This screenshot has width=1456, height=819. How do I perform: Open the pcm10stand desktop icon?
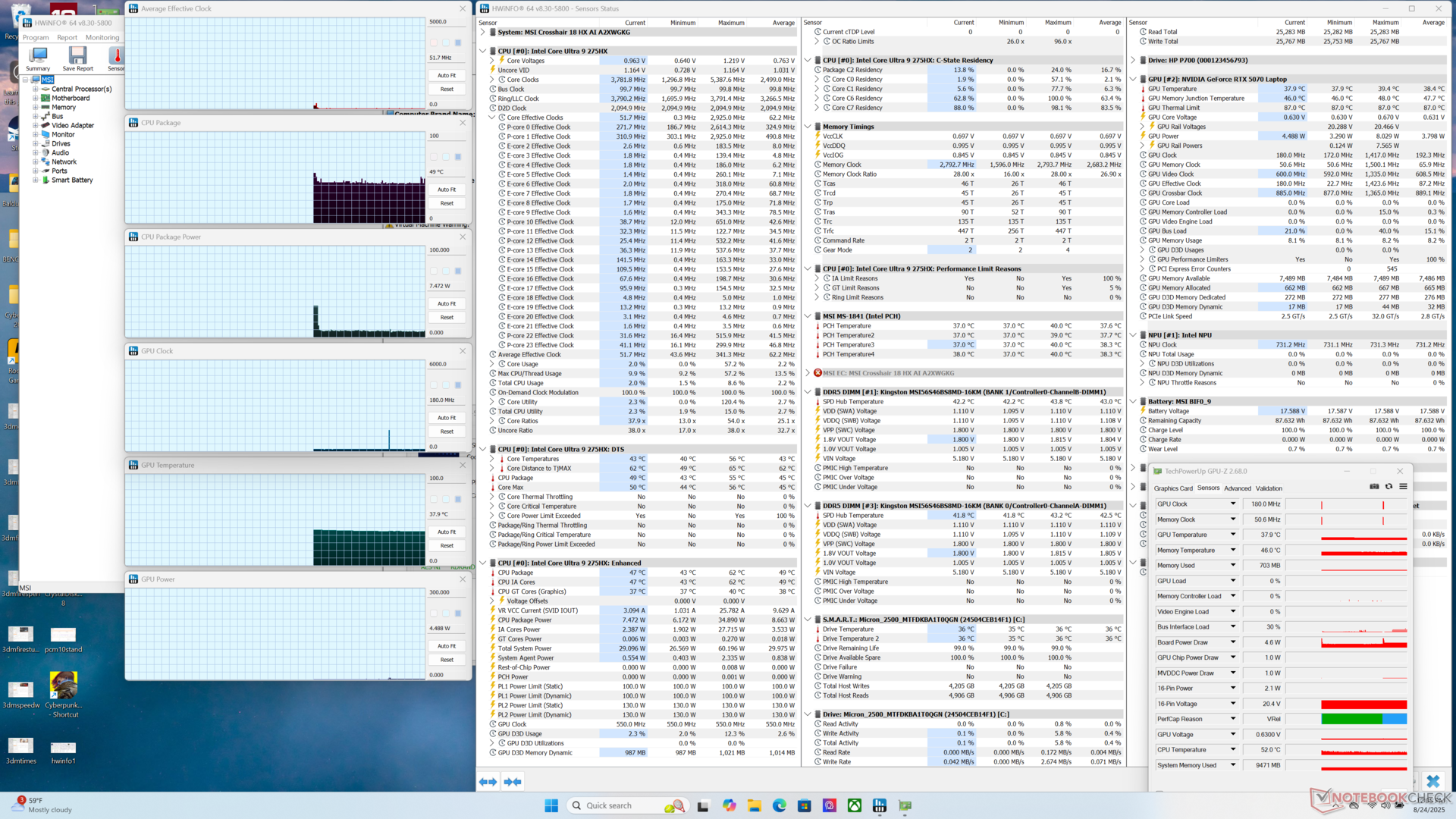pos(63,639)
